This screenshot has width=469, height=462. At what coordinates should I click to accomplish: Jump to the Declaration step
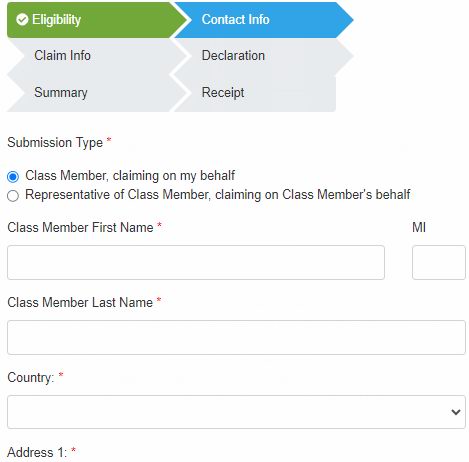[x=263, y=56]
